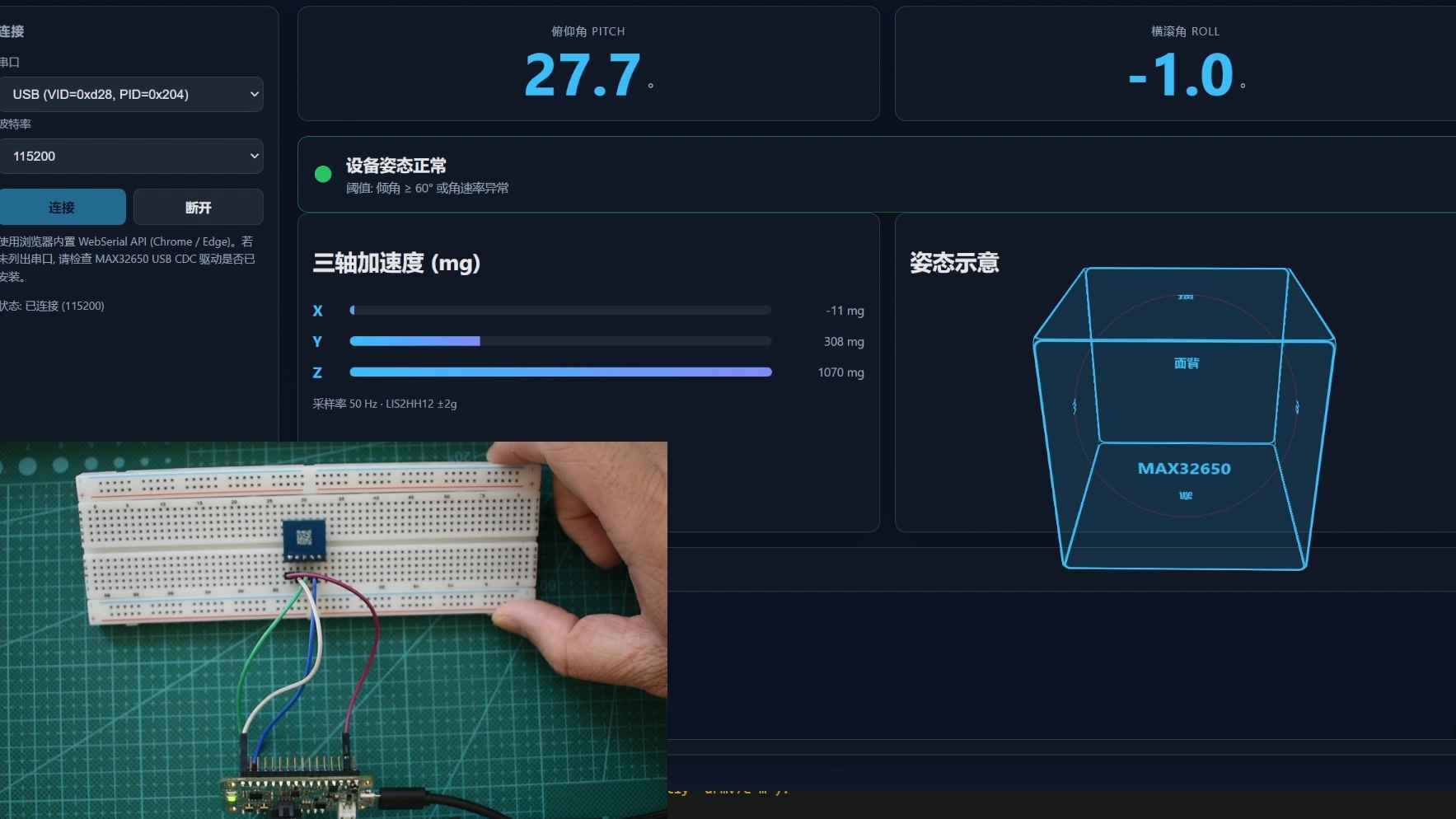Click the X axis acceleration bar
This screenshot has height=819, width=1456.
click(x=560, y=311)
